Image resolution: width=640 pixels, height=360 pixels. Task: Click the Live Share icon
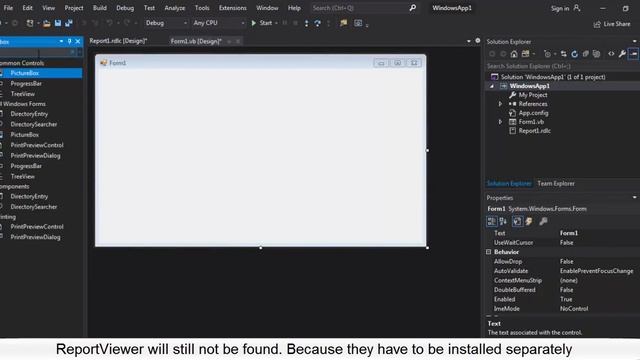point(597,24)
